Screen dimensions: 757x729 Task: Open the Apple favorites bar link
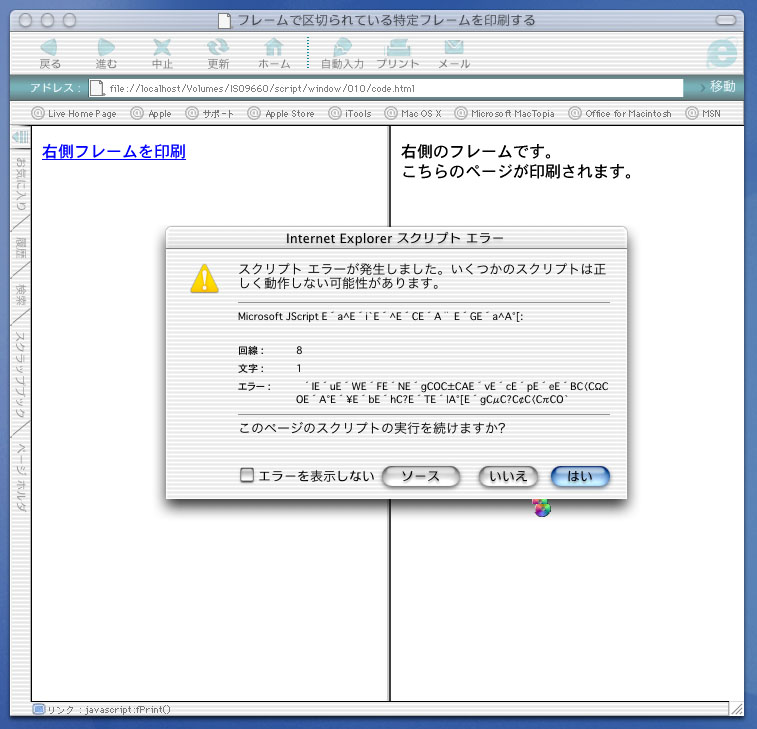151,113
